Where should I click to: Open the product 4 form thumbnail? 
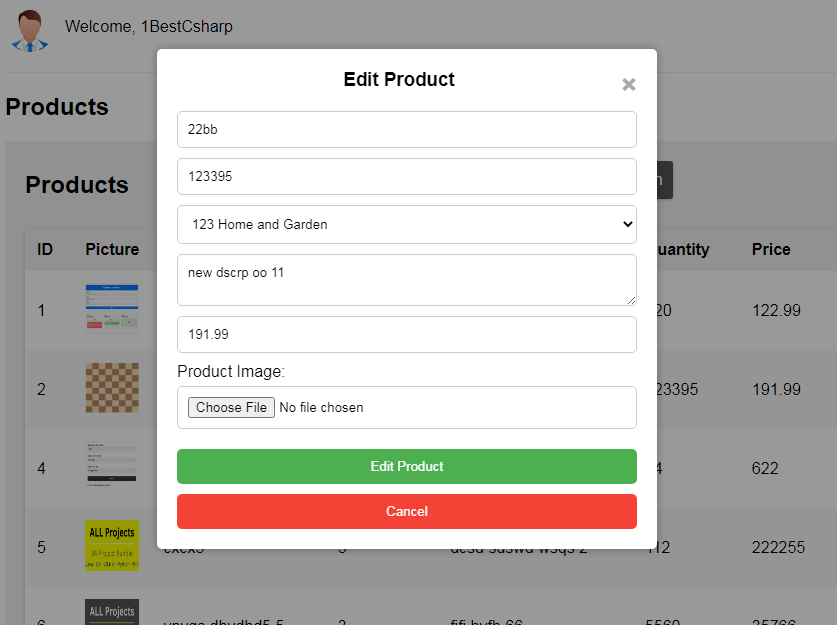(x=112, y=466)
